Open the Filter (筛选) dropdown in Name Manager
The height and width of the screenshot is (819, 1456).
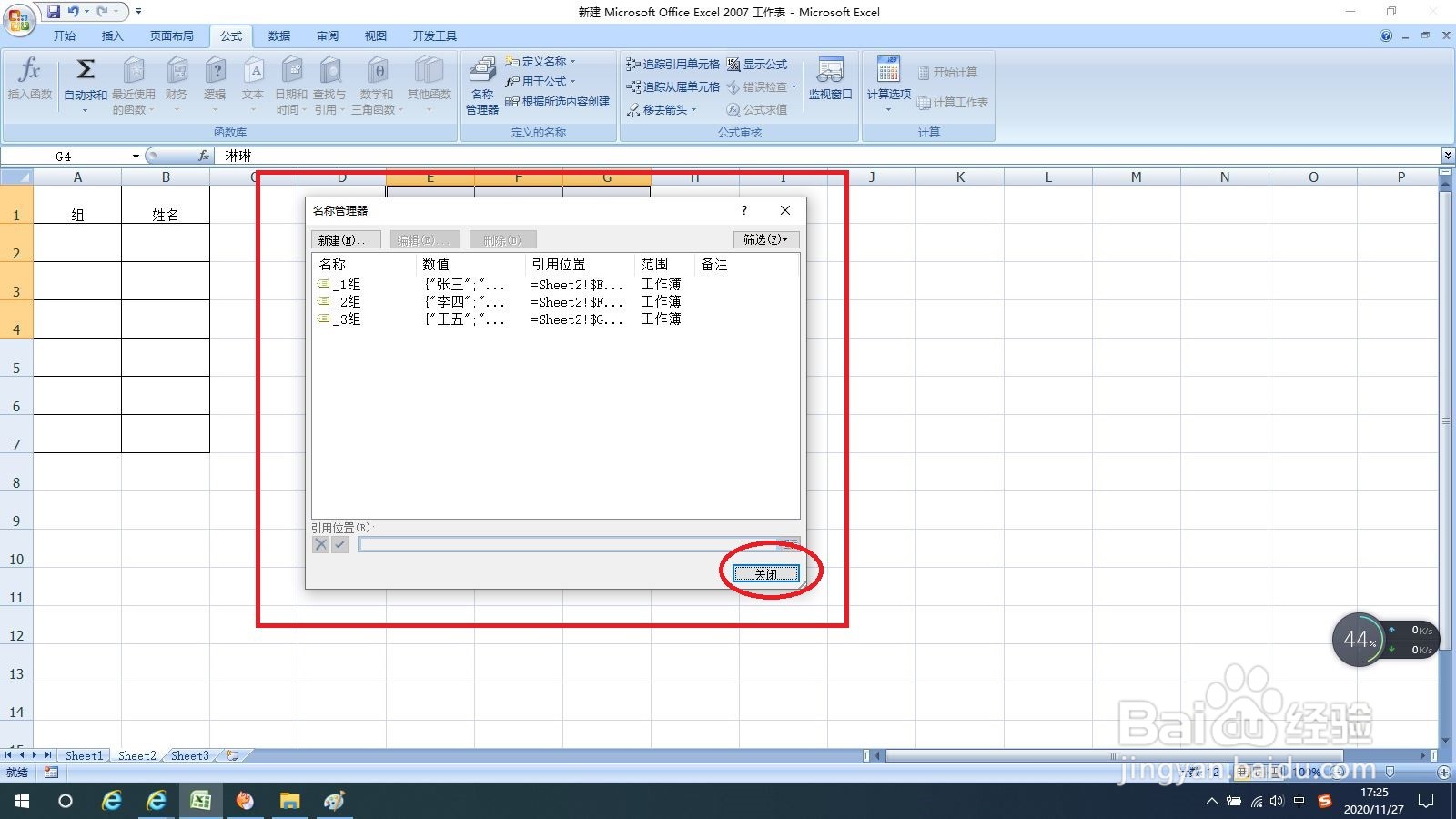click(x=766, y=240)
